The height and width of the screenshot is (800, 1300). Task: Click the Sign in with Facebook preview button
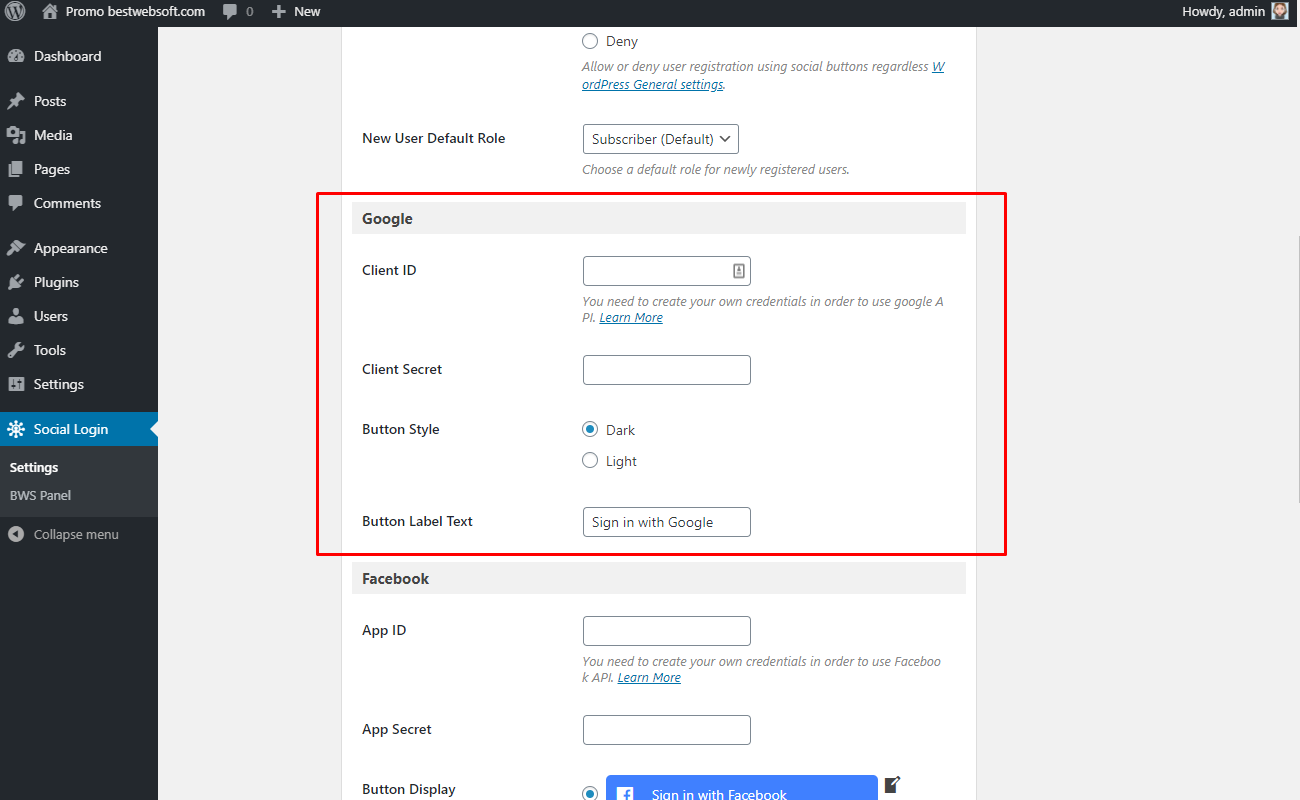742,788
